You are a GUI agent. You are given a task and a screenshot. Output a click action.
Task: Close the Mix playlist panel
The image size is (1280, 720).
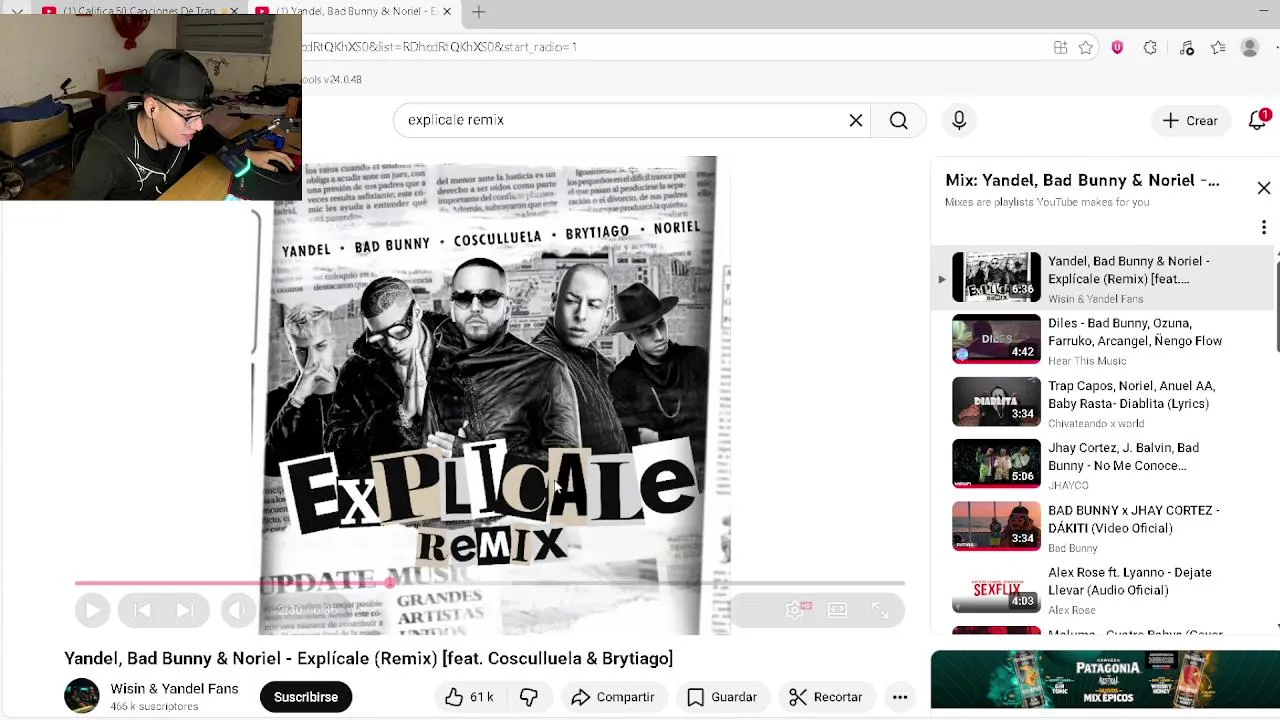(x=1263, y=188)
